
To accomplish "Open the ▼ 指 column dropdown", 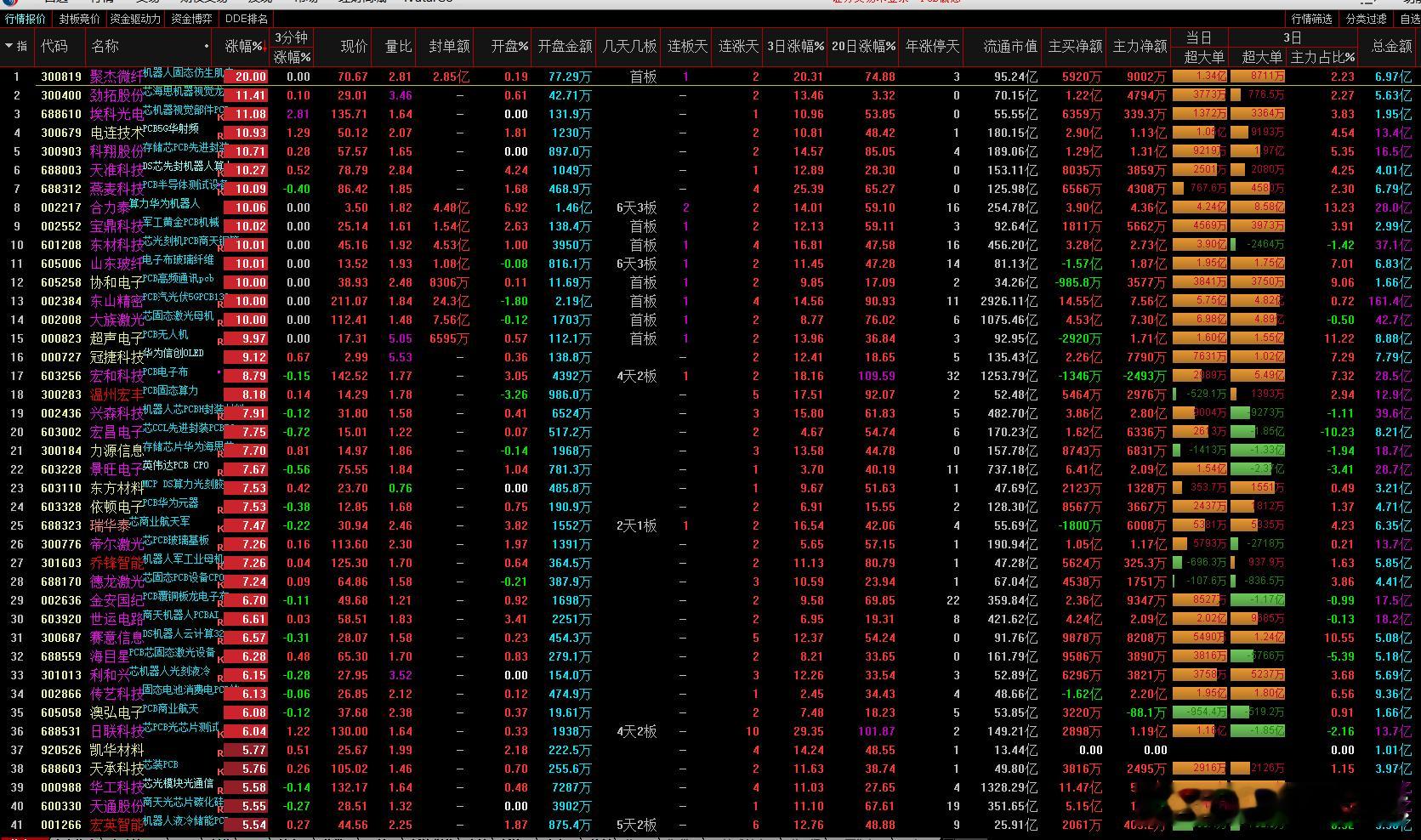I will pos(15,46).
